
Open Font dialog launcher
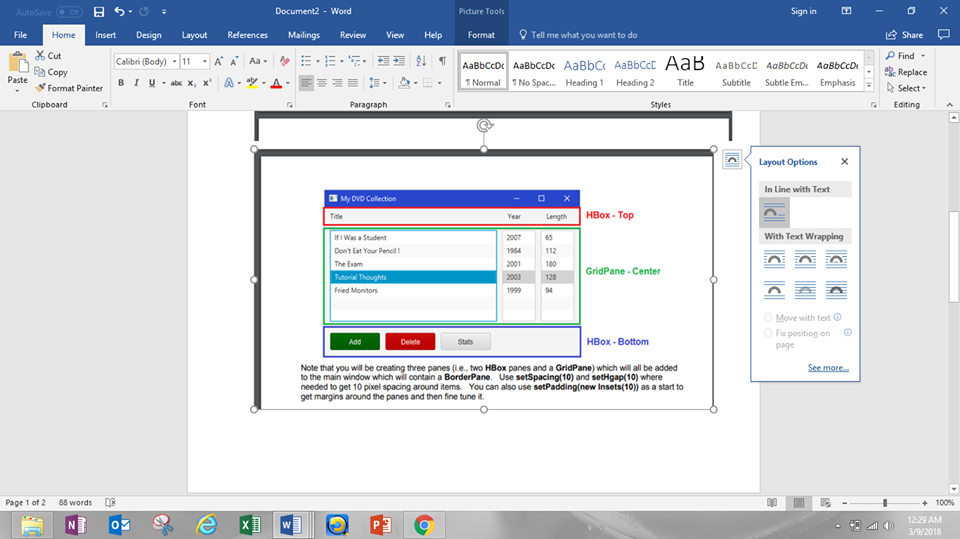[290, 105]
